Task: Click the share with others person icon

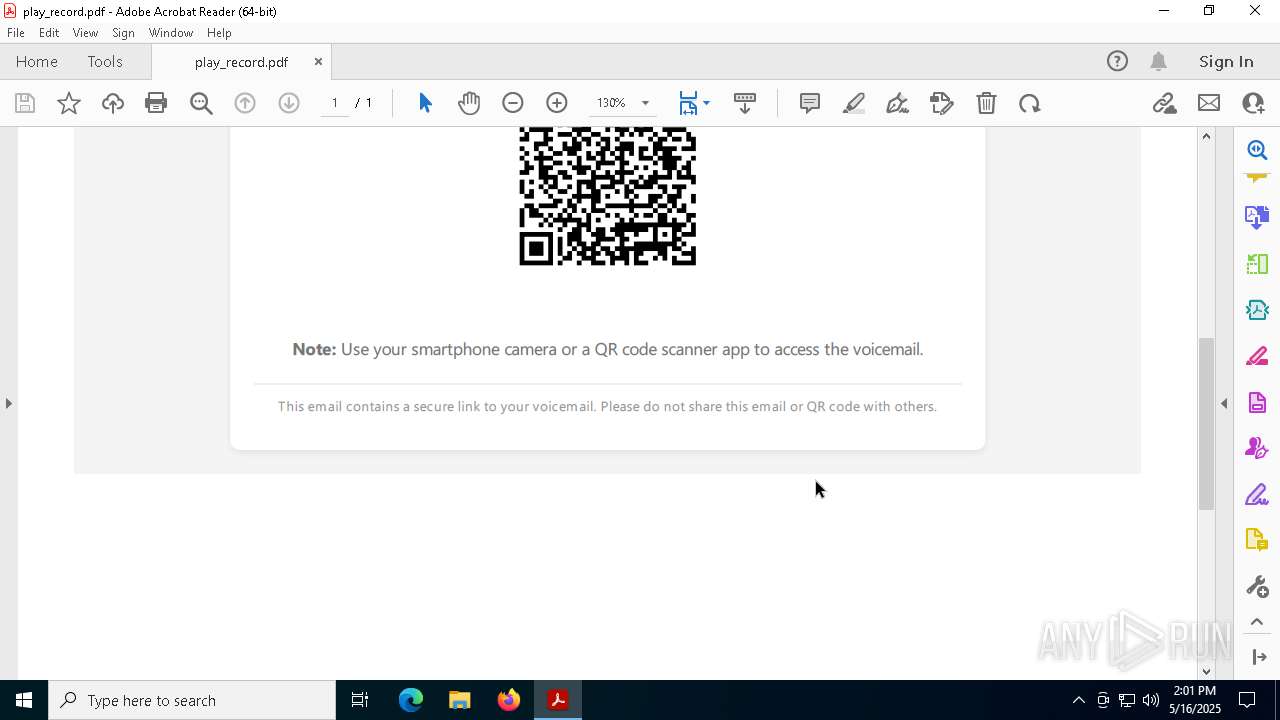Action: [x=1253, y=103]
